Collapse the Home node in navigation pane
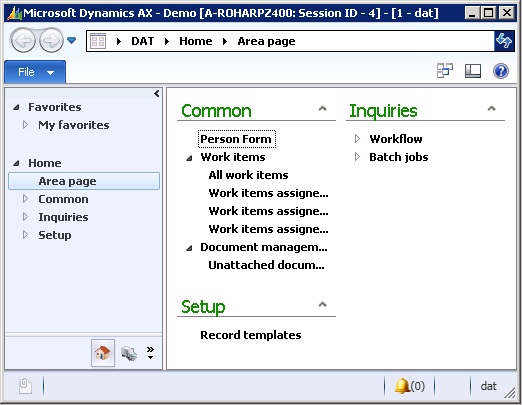 16,163
